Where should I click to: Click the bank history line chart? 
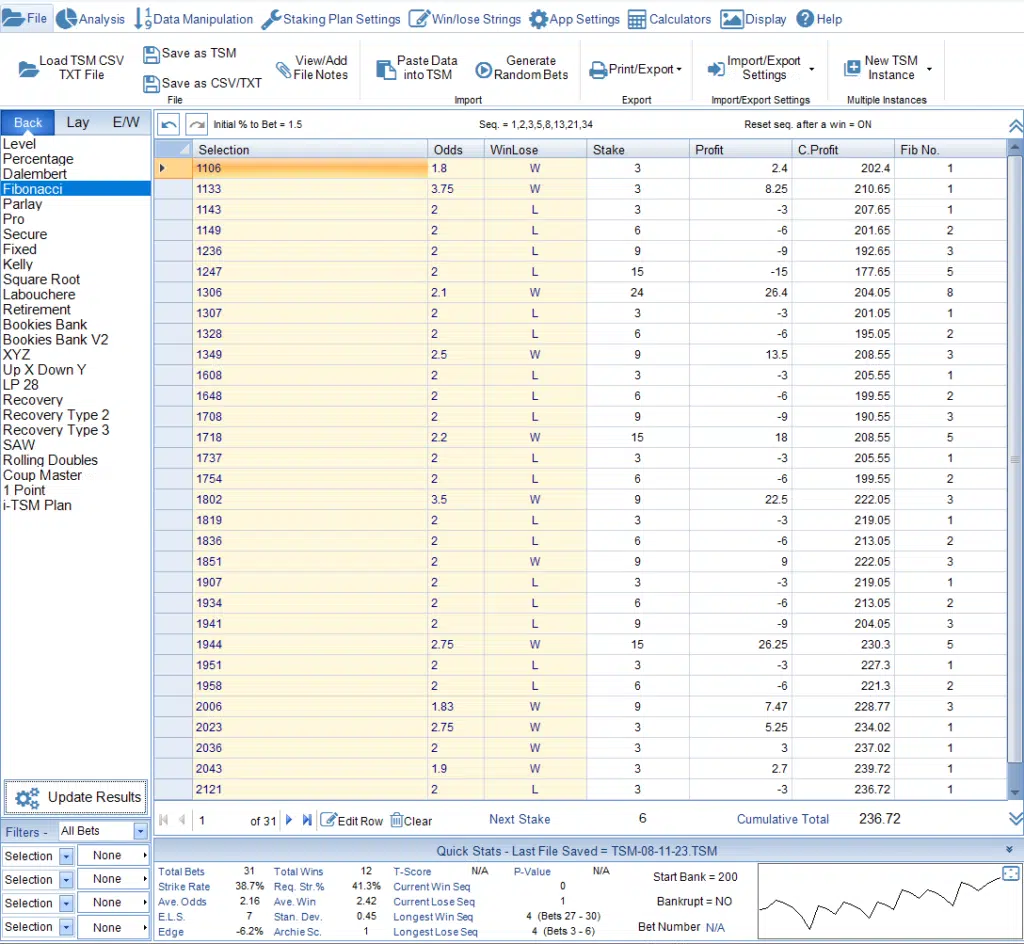pyautogui.click(x=889, y=902)
